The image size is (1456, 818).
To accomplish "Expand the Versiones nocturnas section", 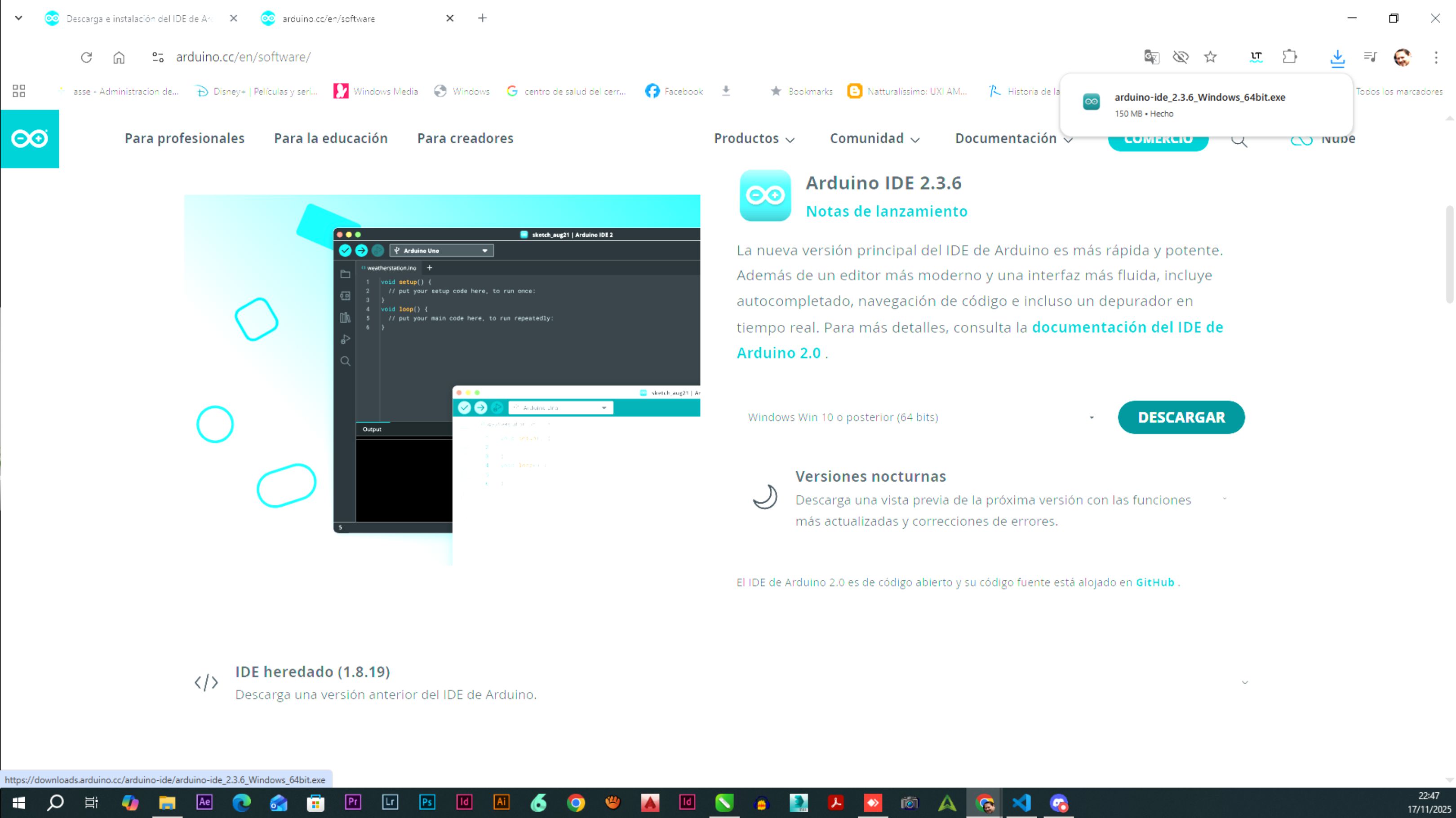I will coord(1224,498).
